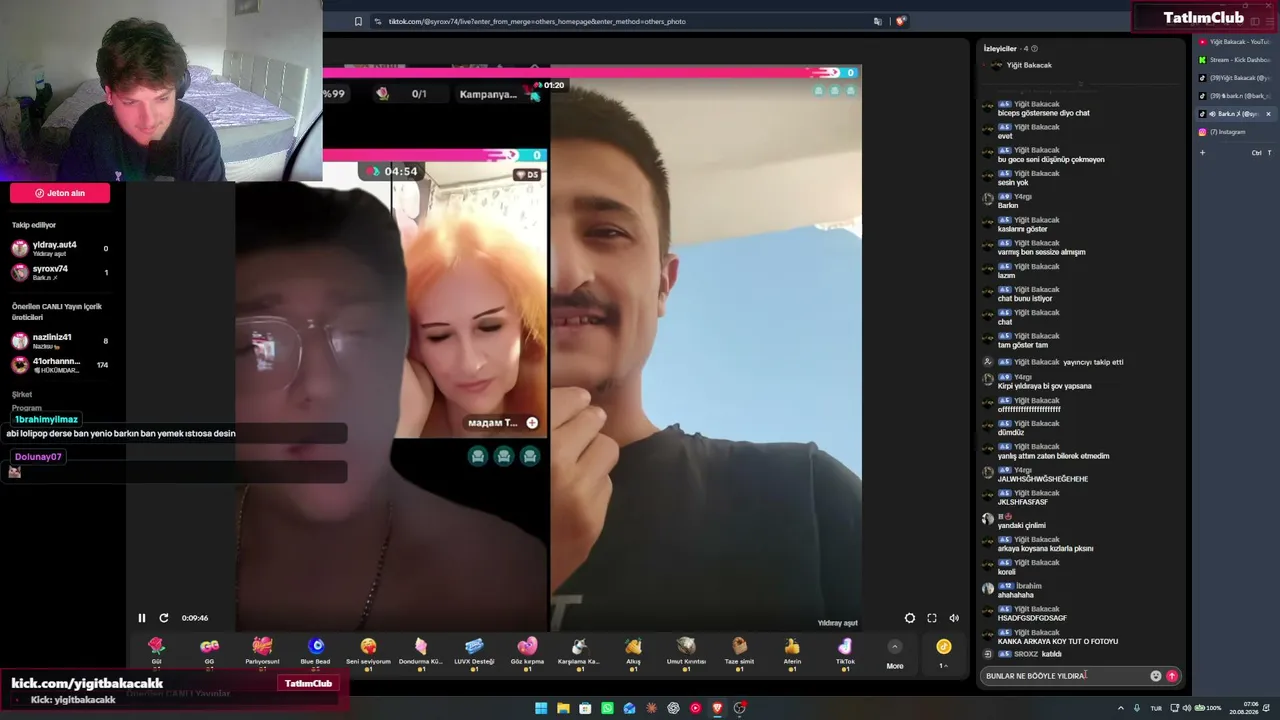
Task: Reload the live stream player
Action: tap(164, 618)
